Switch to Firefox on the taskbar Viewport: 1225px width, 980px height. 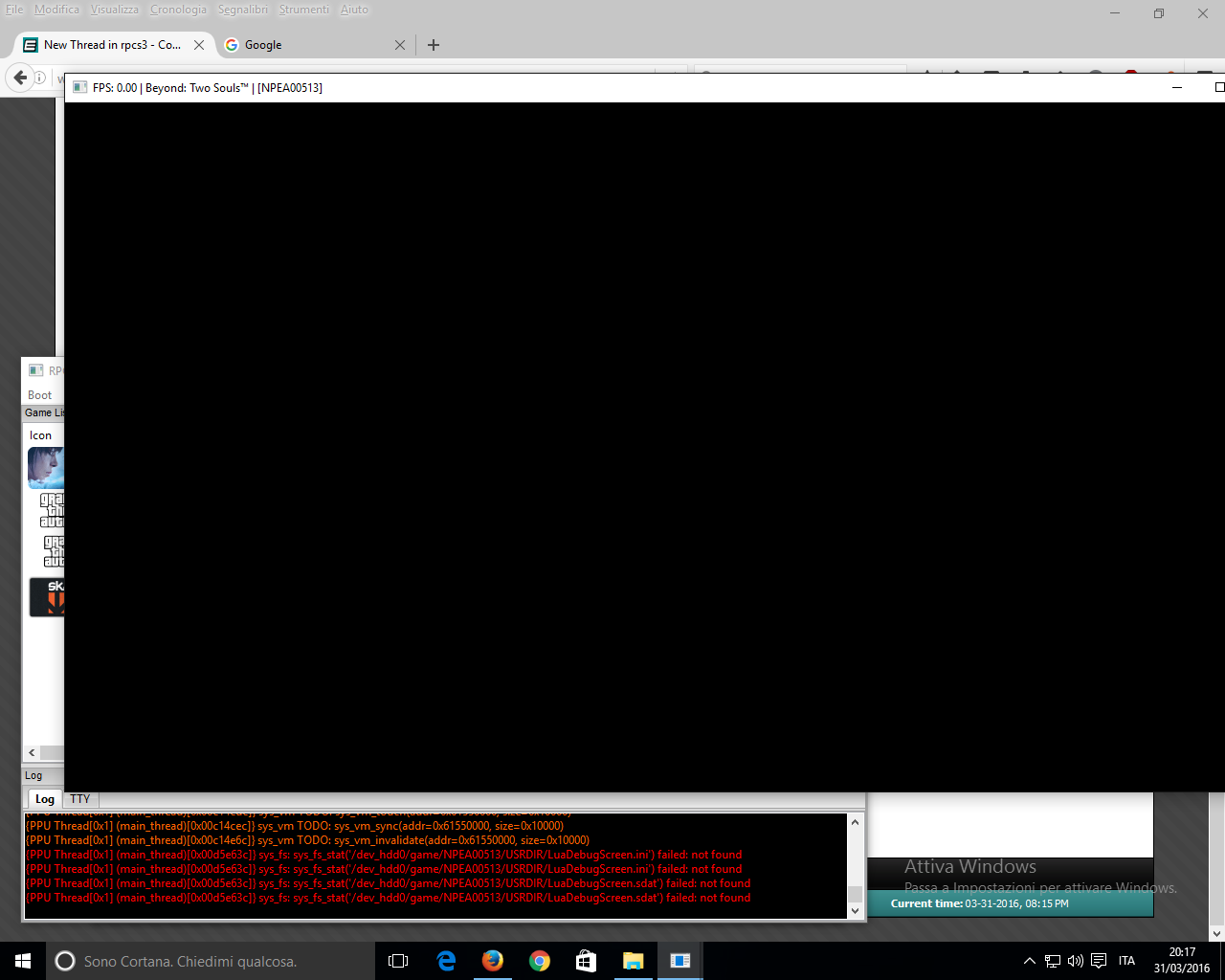point(493,961)
